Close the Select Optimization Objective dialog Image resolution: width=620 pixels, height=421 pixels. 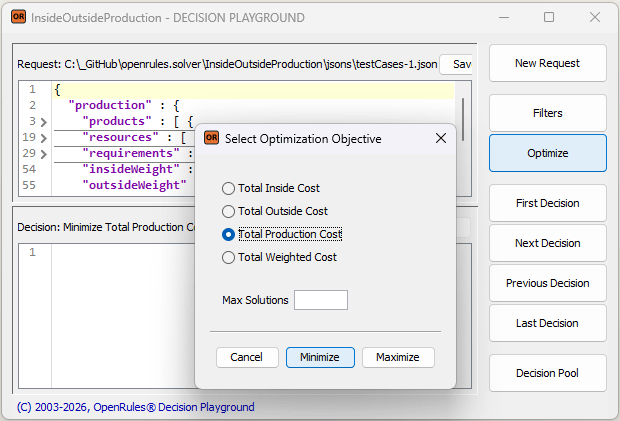(441, 139)
